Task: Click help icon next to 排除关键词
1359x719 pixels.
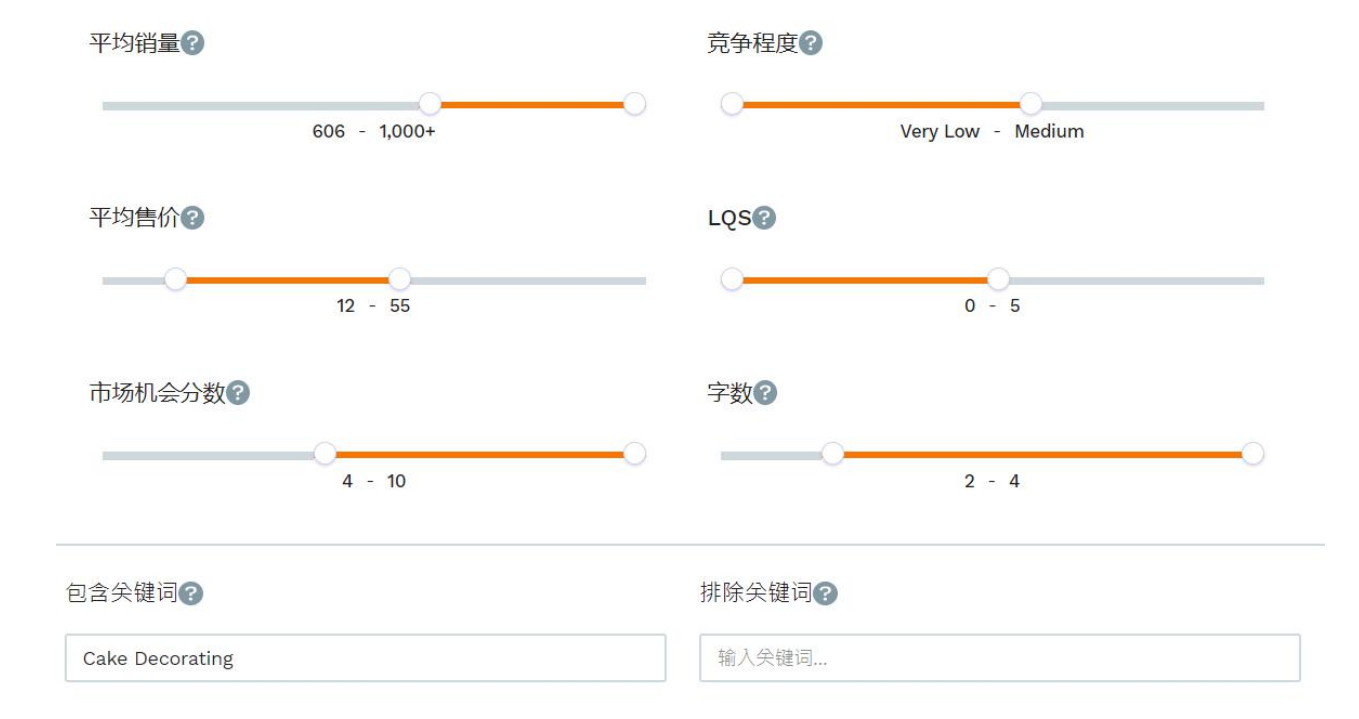Action: [x=825, y=594]
